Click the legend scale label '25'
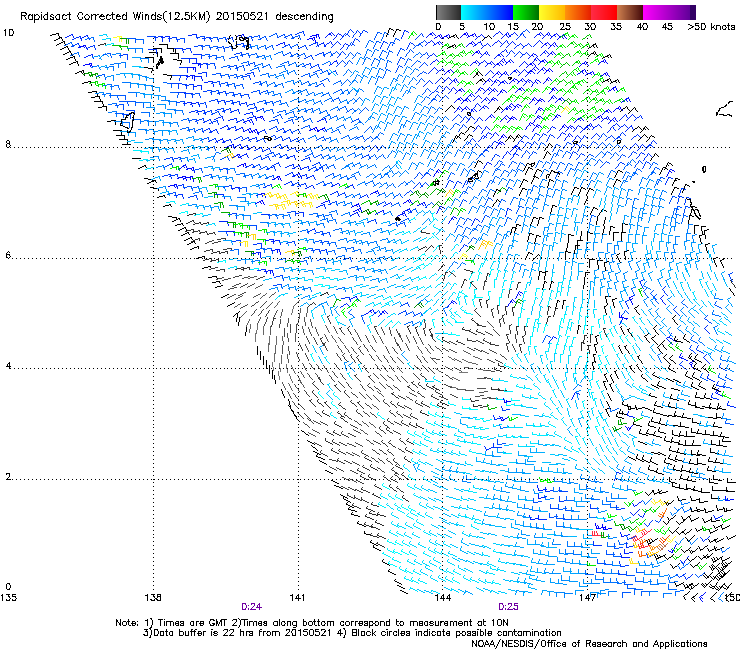Viewport: 740px width, 650px height. pos(565,27)
